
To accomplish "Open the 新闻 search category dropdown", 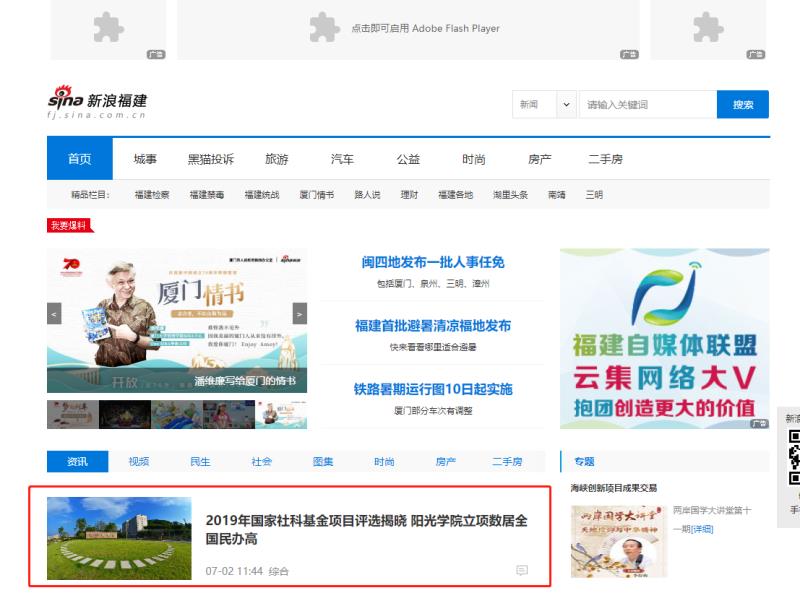I will click(x=544, y=105).
